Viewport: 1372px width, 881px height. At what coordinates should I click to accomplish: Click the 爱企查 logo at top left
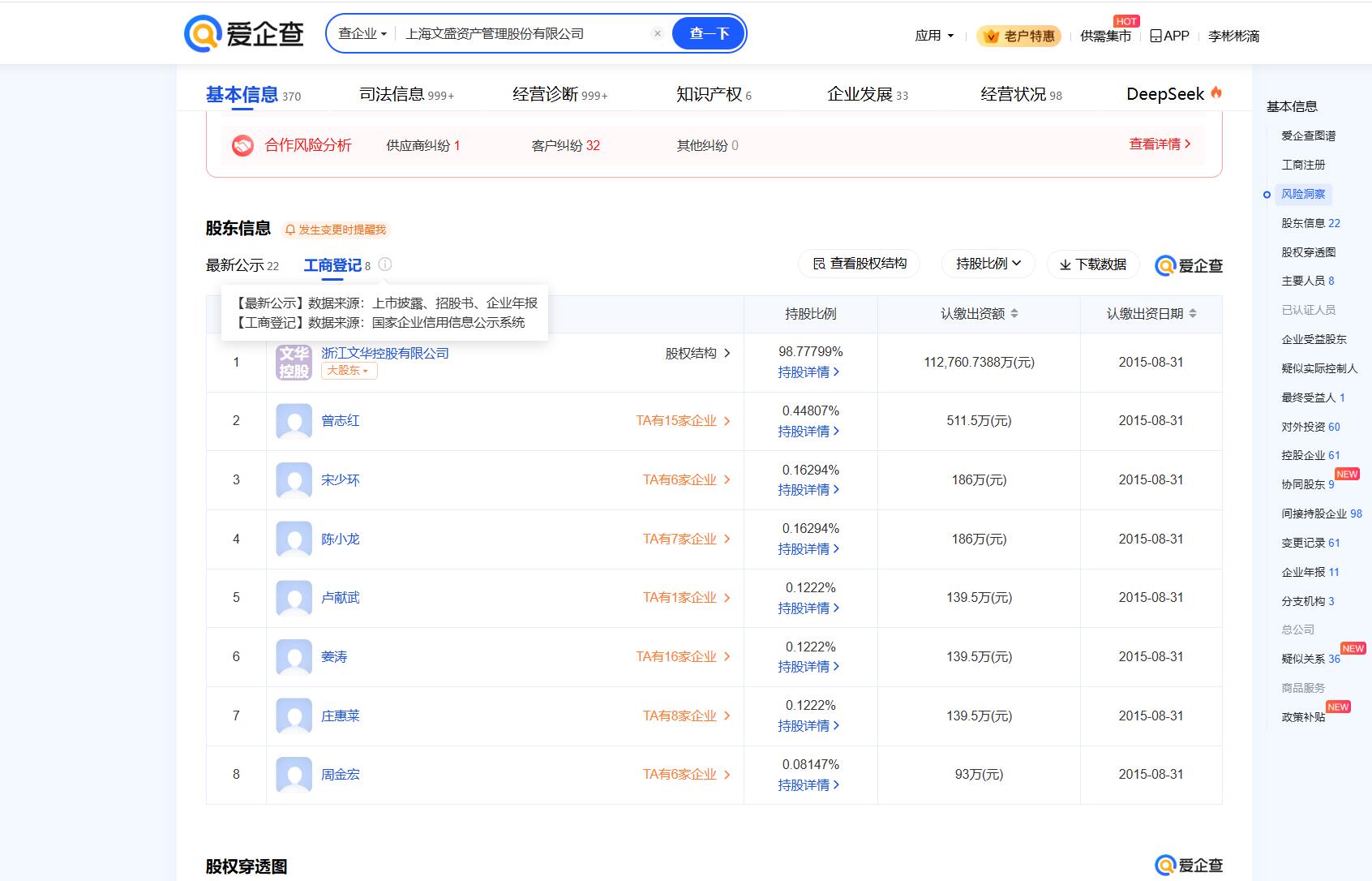[244, 34]
